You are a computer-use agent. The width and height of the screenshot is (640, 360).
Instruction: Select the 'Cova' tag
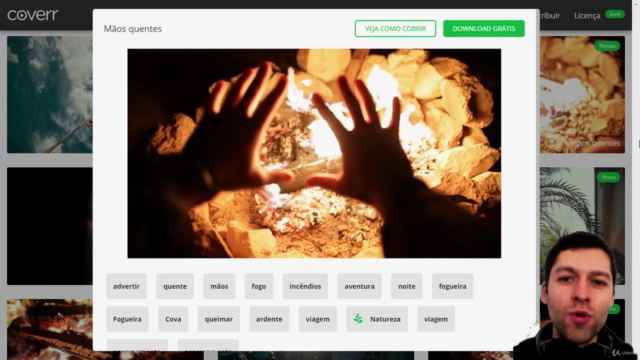click(x=173, y=319)
